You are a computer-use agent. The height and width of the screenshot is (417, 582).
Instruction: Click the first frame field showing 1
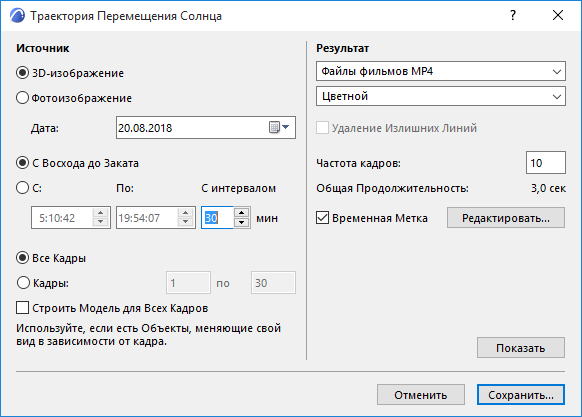coord(188,283)
